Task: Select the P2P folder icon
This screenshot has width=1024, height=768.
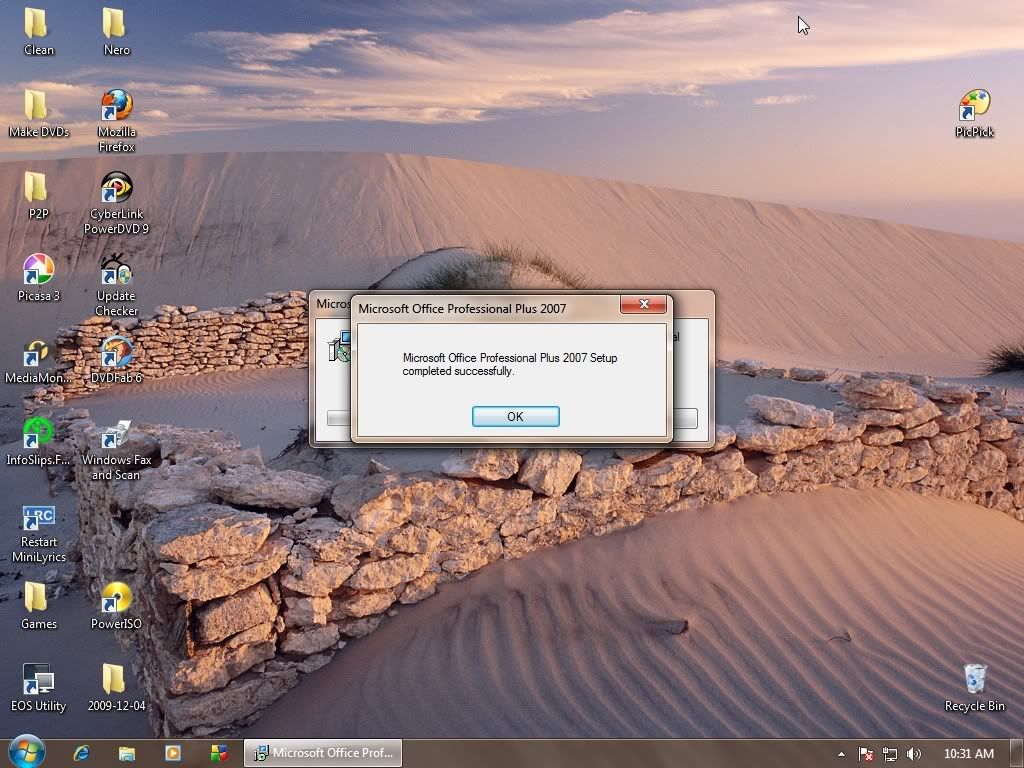Action: [x=38, y=195]
